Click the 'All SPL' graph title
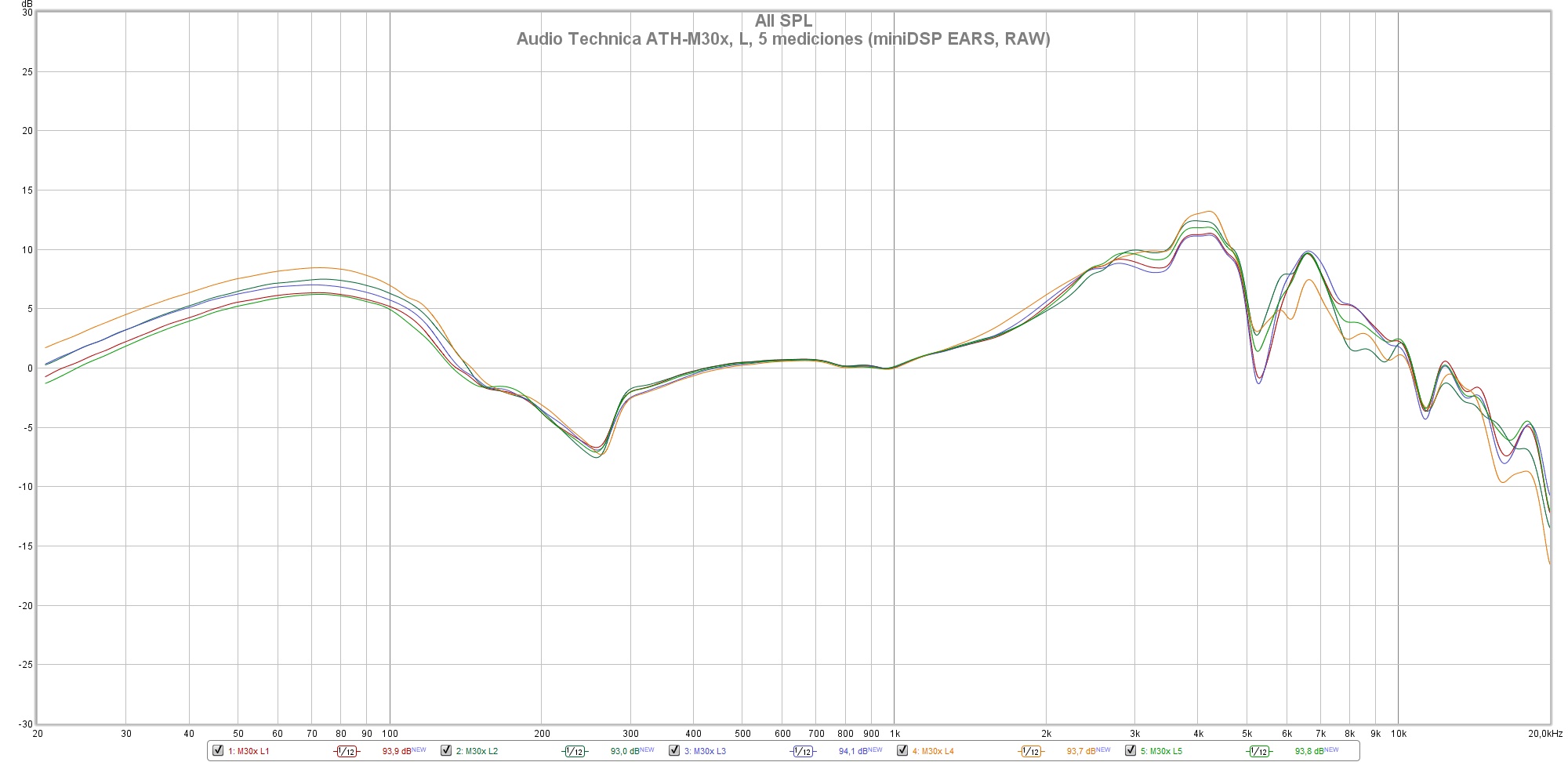Screen dimensions: 1568x762 pyautogui.click(x=783, y=21)
